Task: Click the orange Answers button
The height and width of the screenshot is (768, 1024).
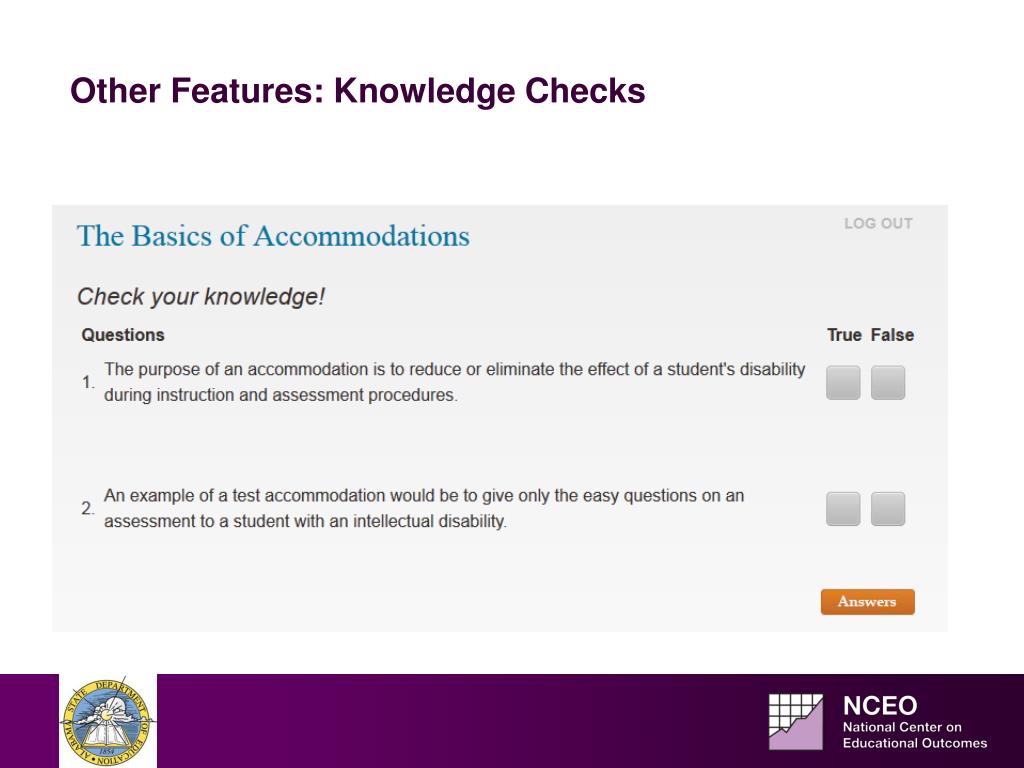Action: 867,601
